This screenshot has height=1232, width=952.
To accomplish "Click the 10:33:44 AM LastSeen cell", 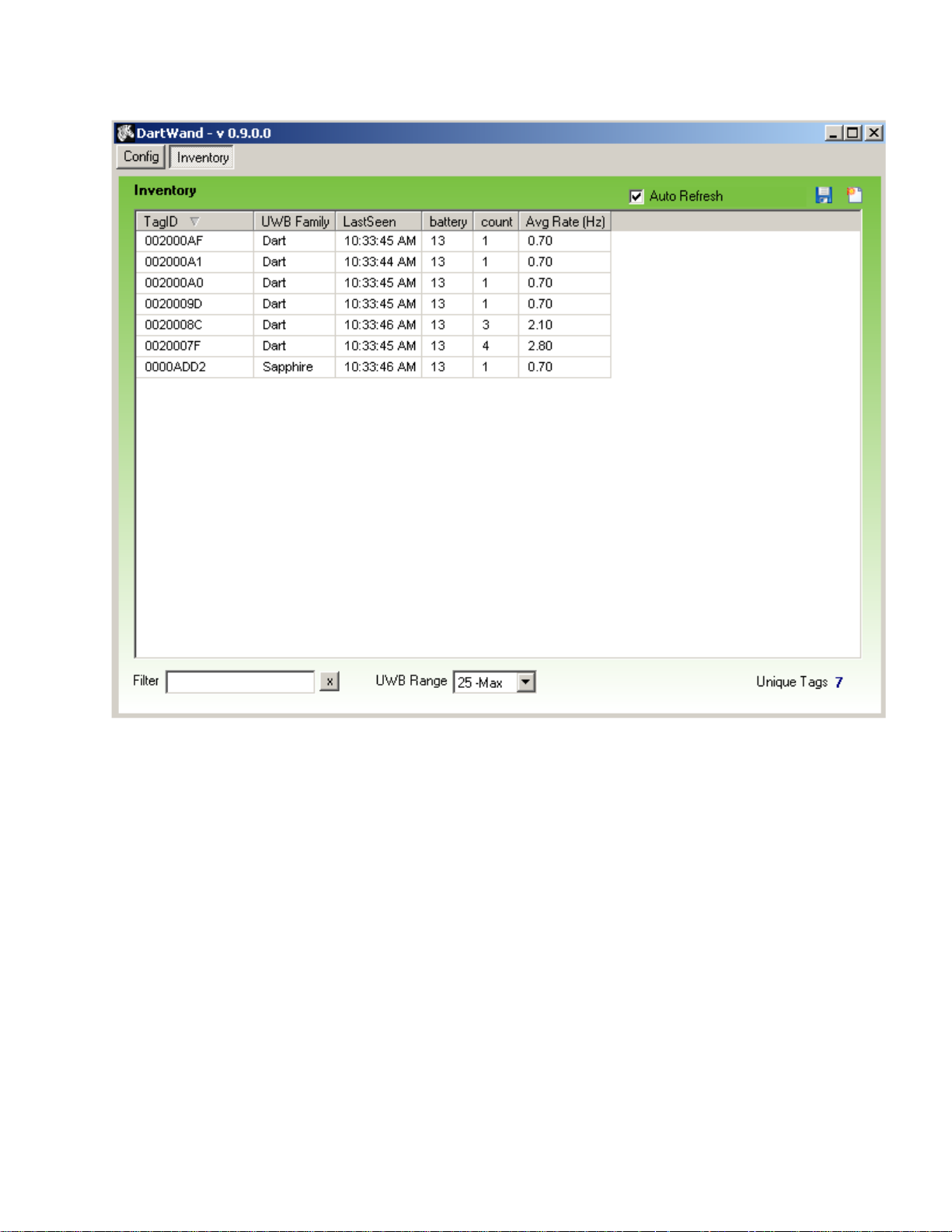I will pyautogui.click(x=378, y=262).
